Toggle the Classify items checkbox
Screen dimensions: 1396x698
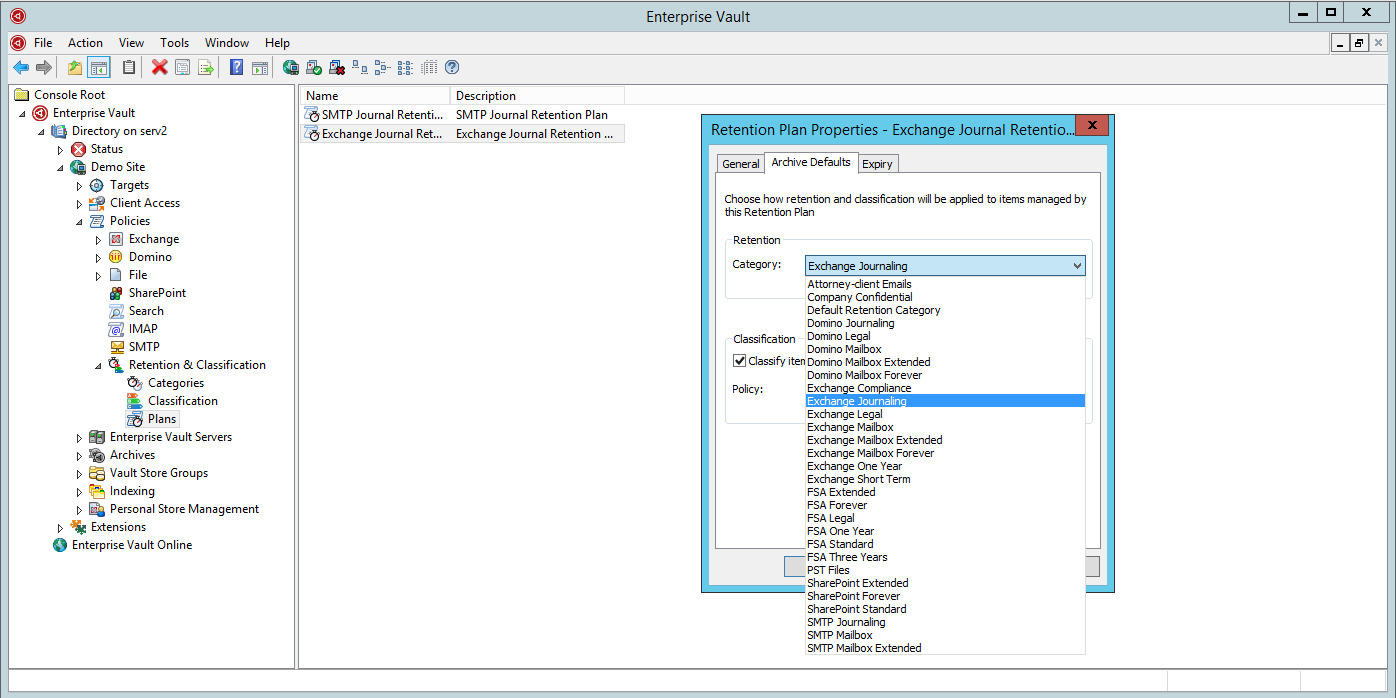coord(740,361)
